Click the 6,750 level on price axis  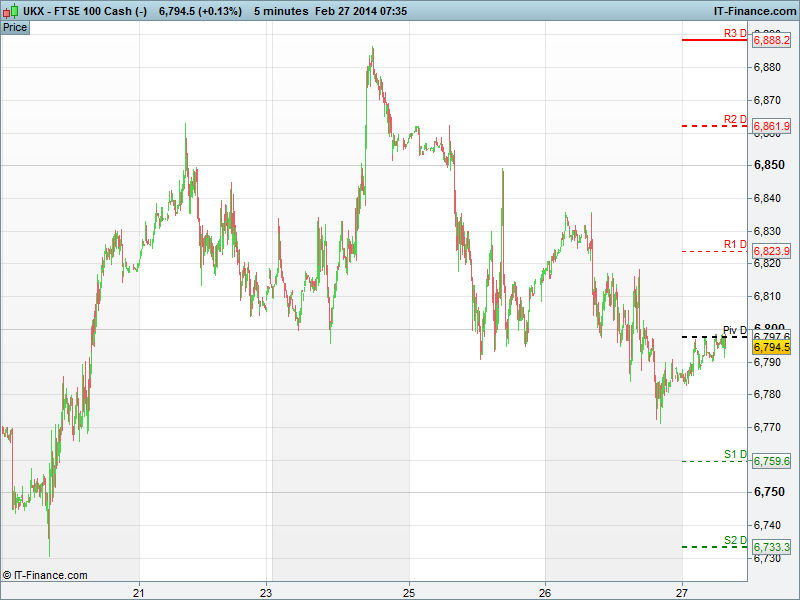768,492
